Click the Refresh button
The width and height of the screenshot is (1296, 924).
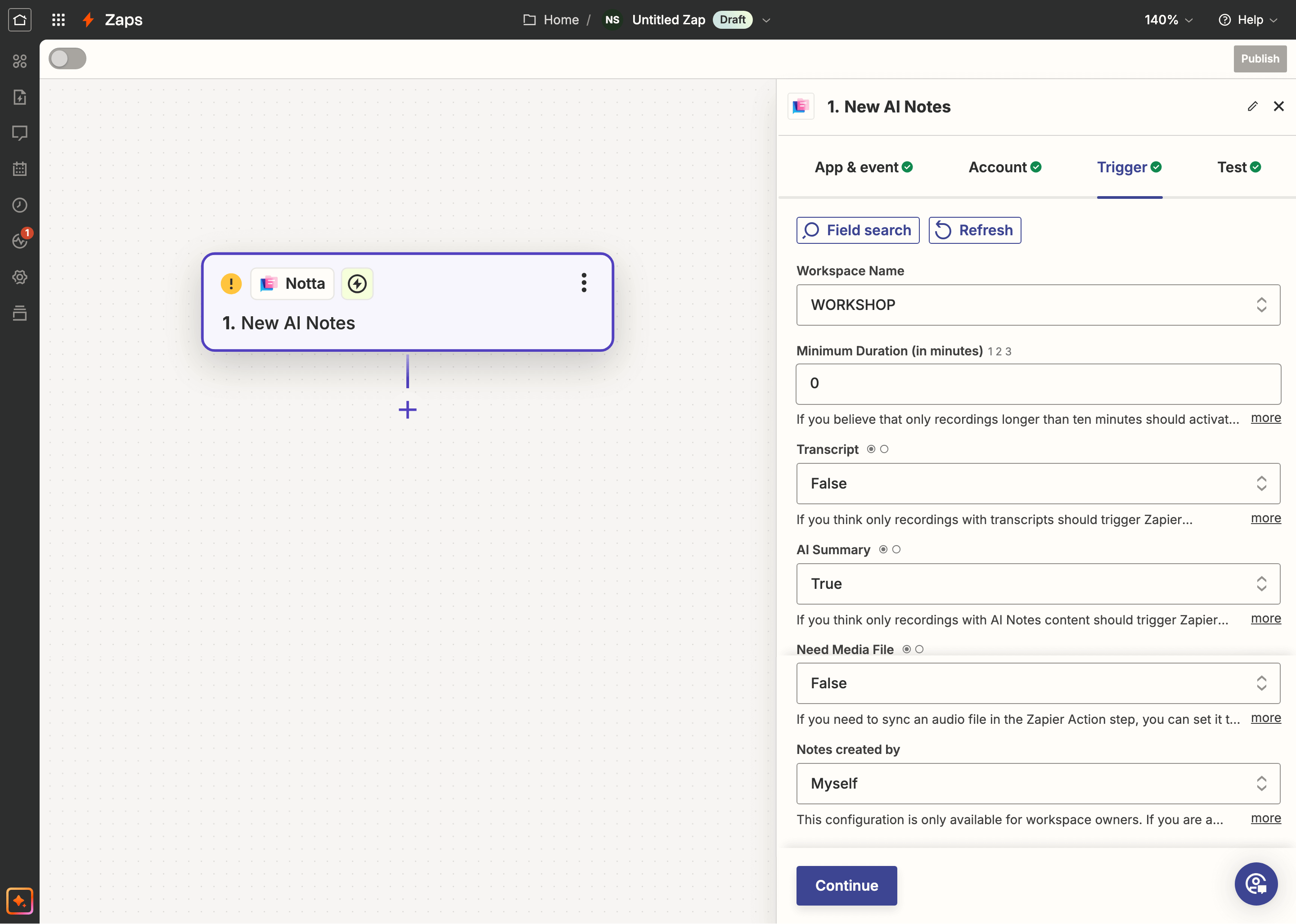974,230
